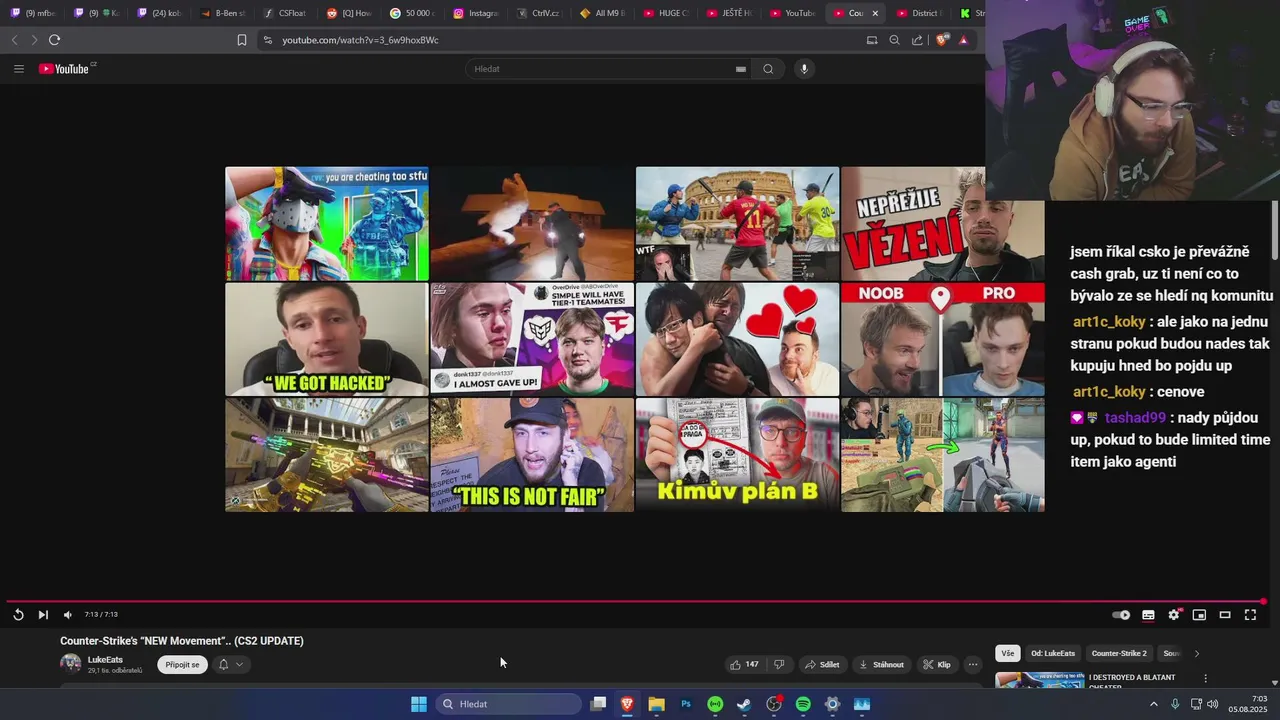Viewport: 1280px width, 720px height.
Task: Open the Brave Rewards triangle icon
Action: point(963,40)
